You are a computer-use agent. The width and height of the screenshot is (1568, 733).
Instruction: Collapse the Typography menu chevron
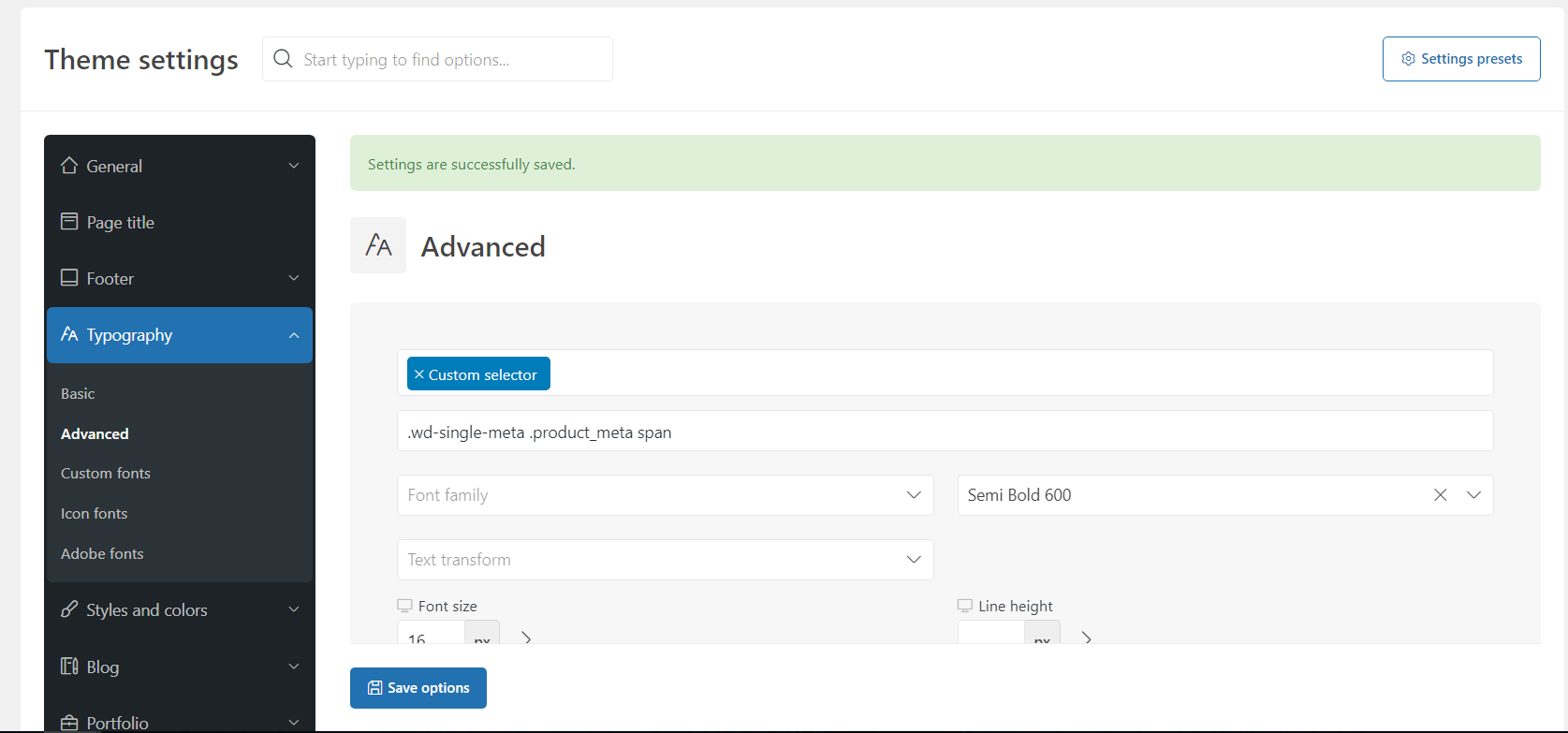(x=294, y=335)
